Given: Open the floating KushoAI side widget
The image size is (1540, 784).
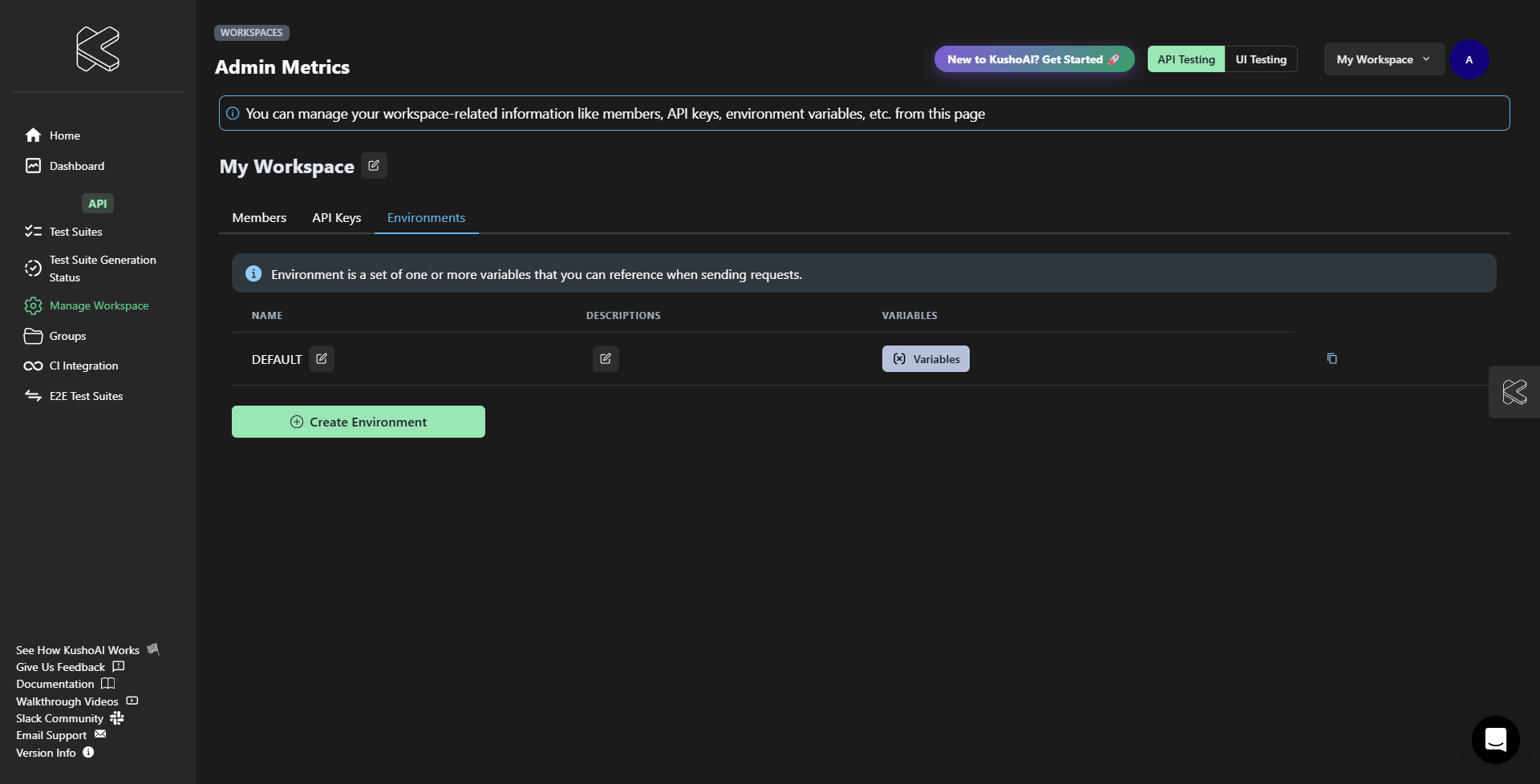Looking at the screenshot, I should pyautogui.click(x=1514, y=392).
